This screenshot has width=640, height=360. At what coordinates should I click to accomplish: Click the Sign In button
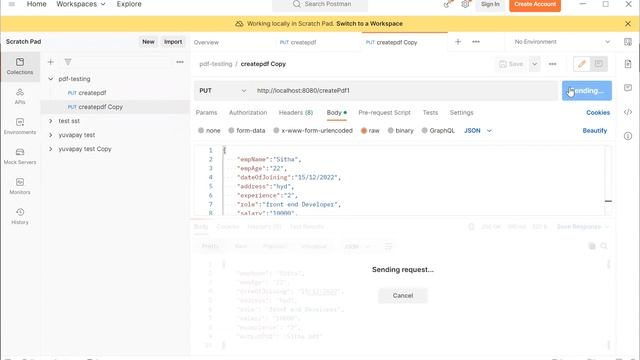pos(490,4)
